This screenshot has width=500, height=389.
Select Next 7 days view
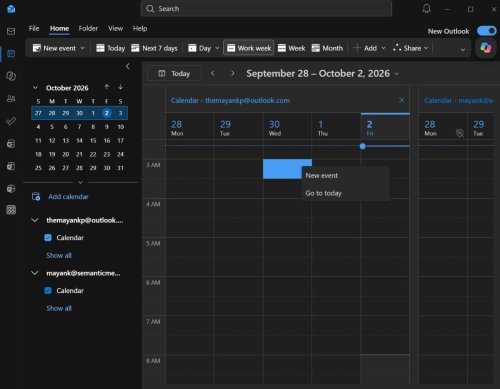point(154,48)
